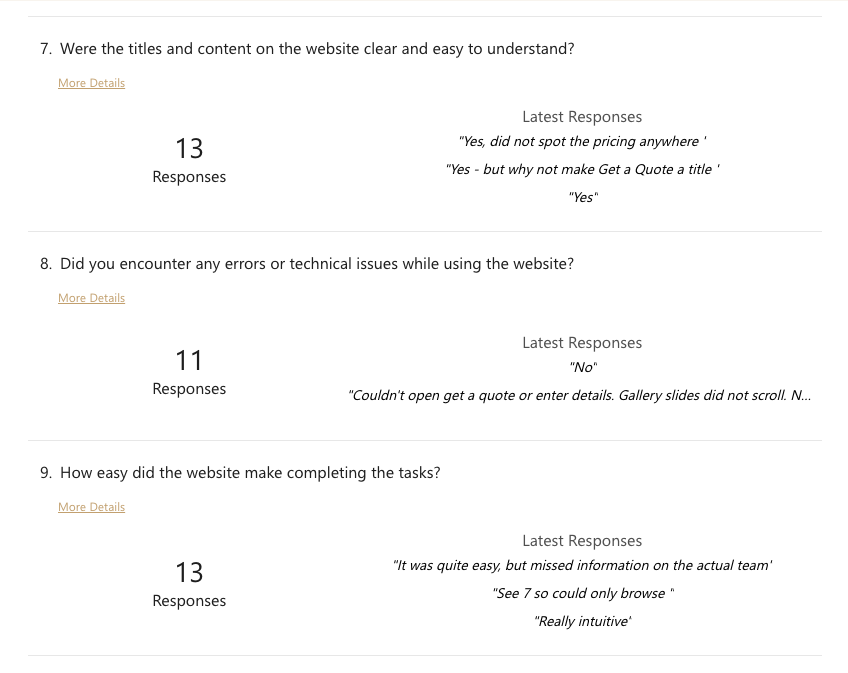
Task: Click the 13 Responses count for question 9
Action: click(x=189, y=584)
